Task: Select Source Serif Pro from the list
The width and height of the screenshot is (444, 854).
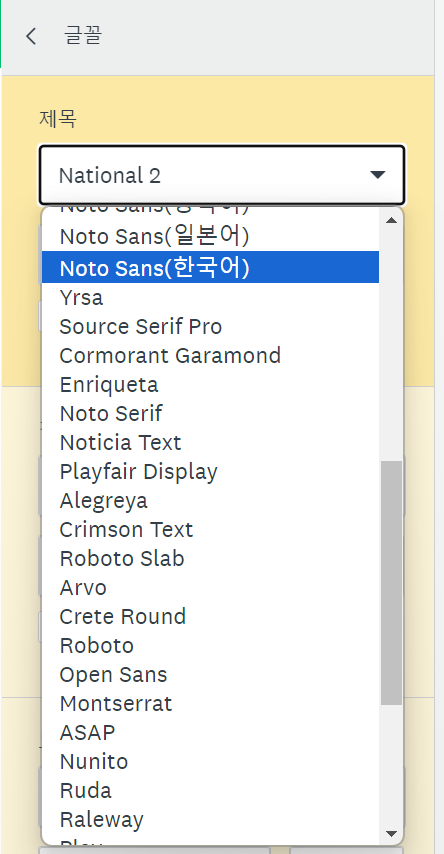Action: pos(210,326)
